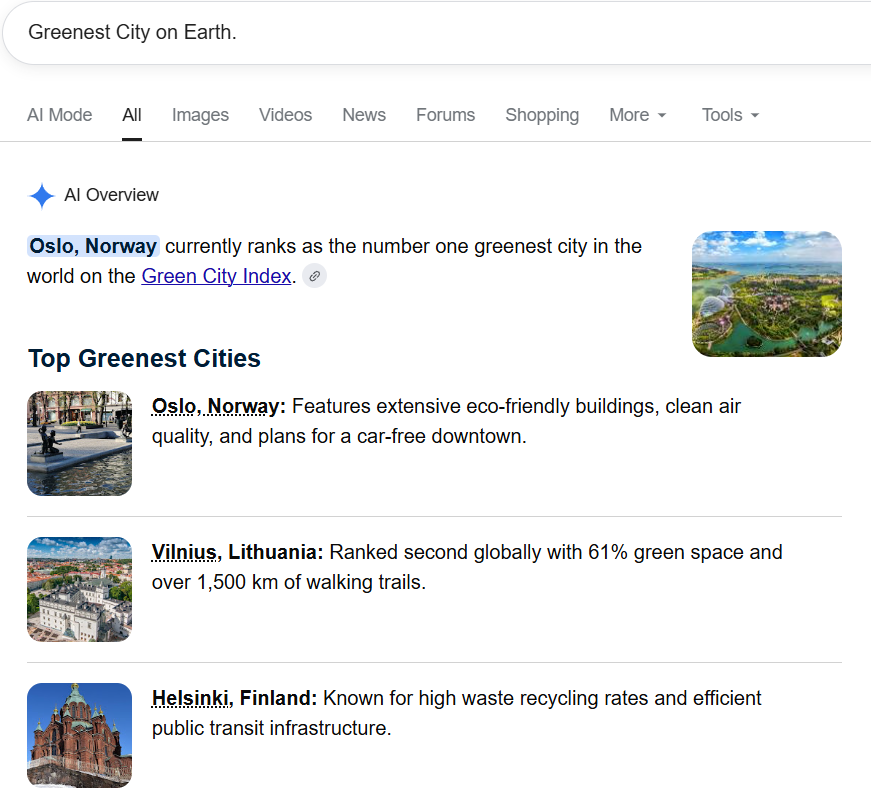Click the Oslo, Norway list entry link

[x=218, y=406]
